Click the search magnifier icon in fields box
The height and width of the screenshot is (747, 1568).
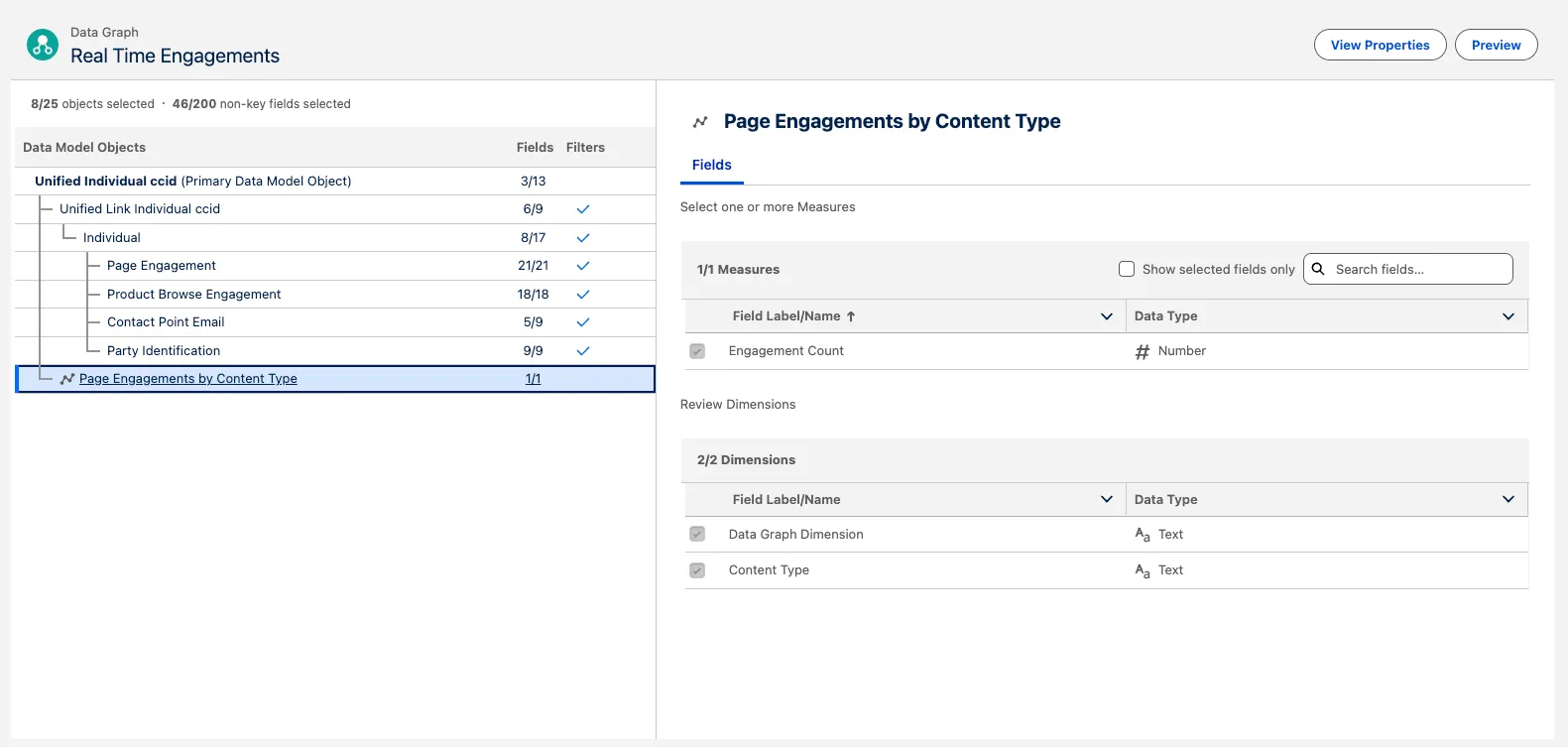tap(1318, 269)
